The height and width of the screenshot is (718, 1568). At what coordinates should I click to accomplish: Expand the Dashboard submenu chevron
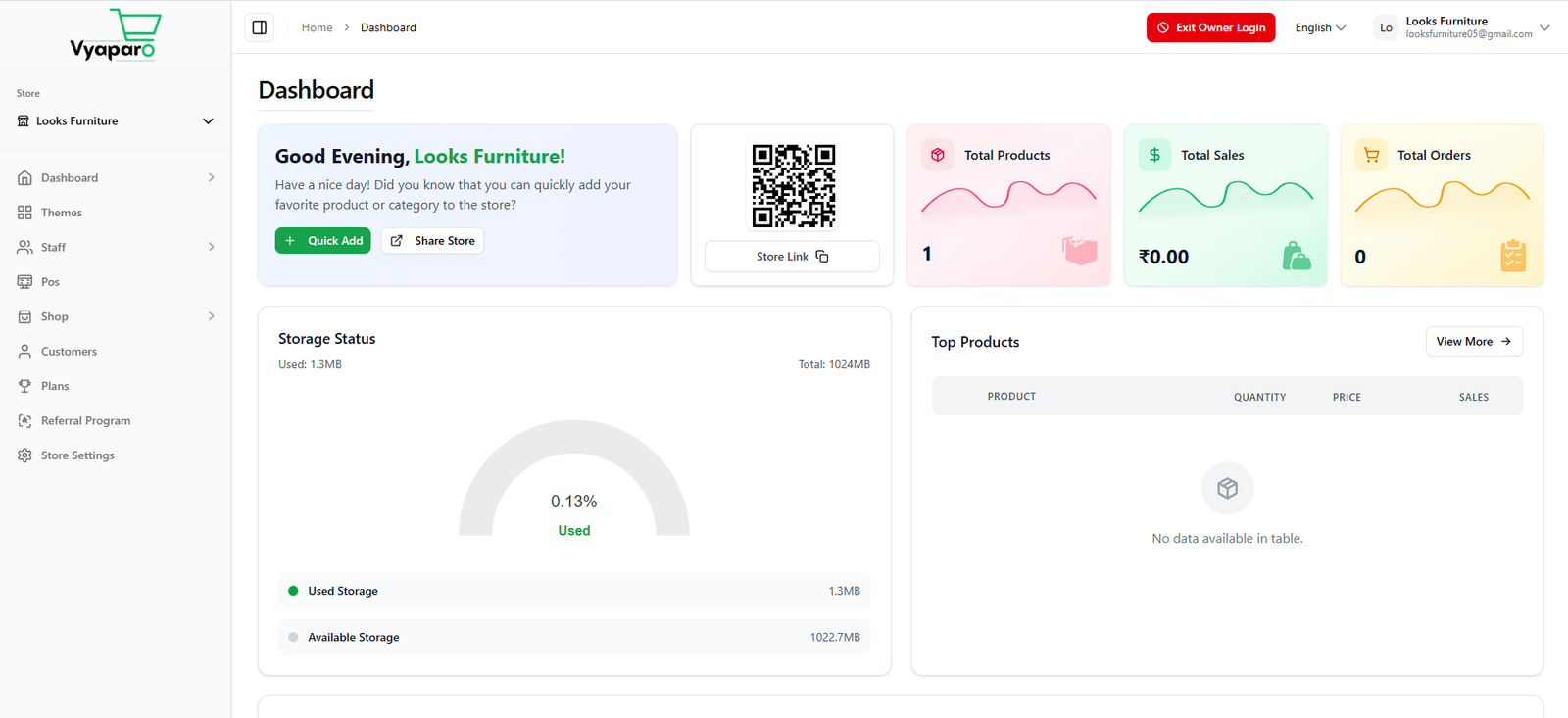(211, 177)
